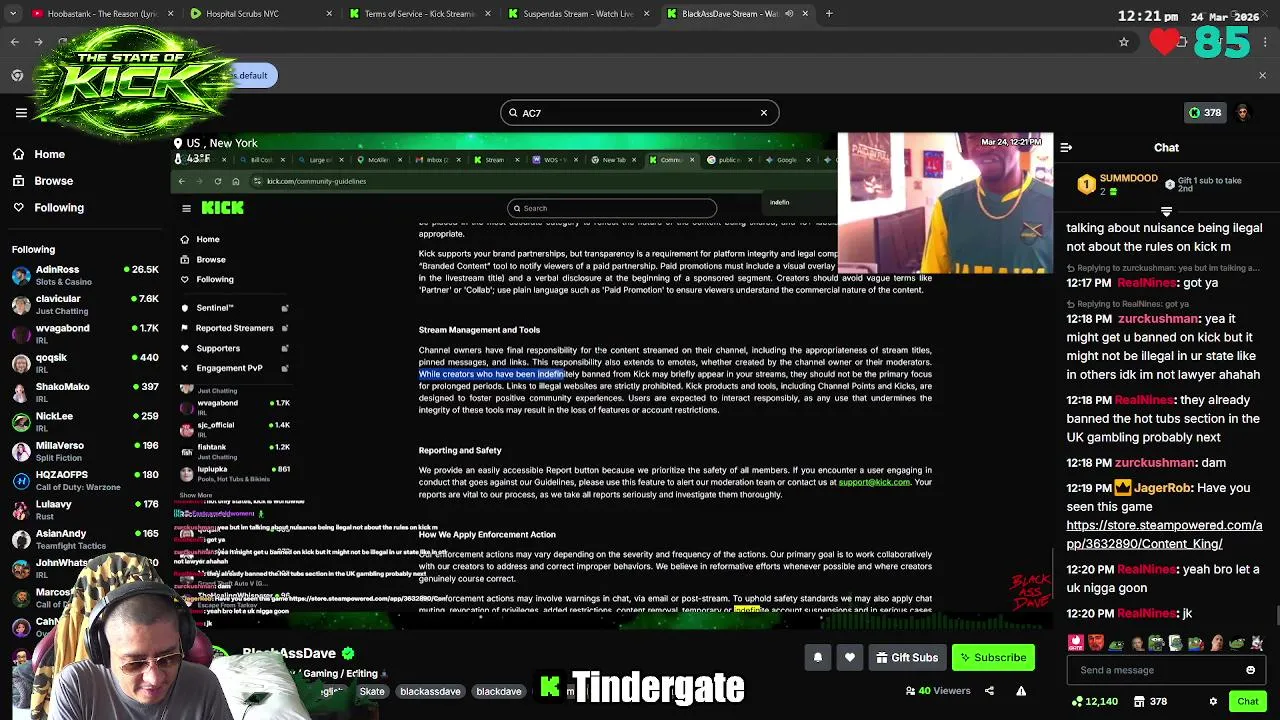
Task: Click the blackdave stream tag
Action: coord(498,691)
